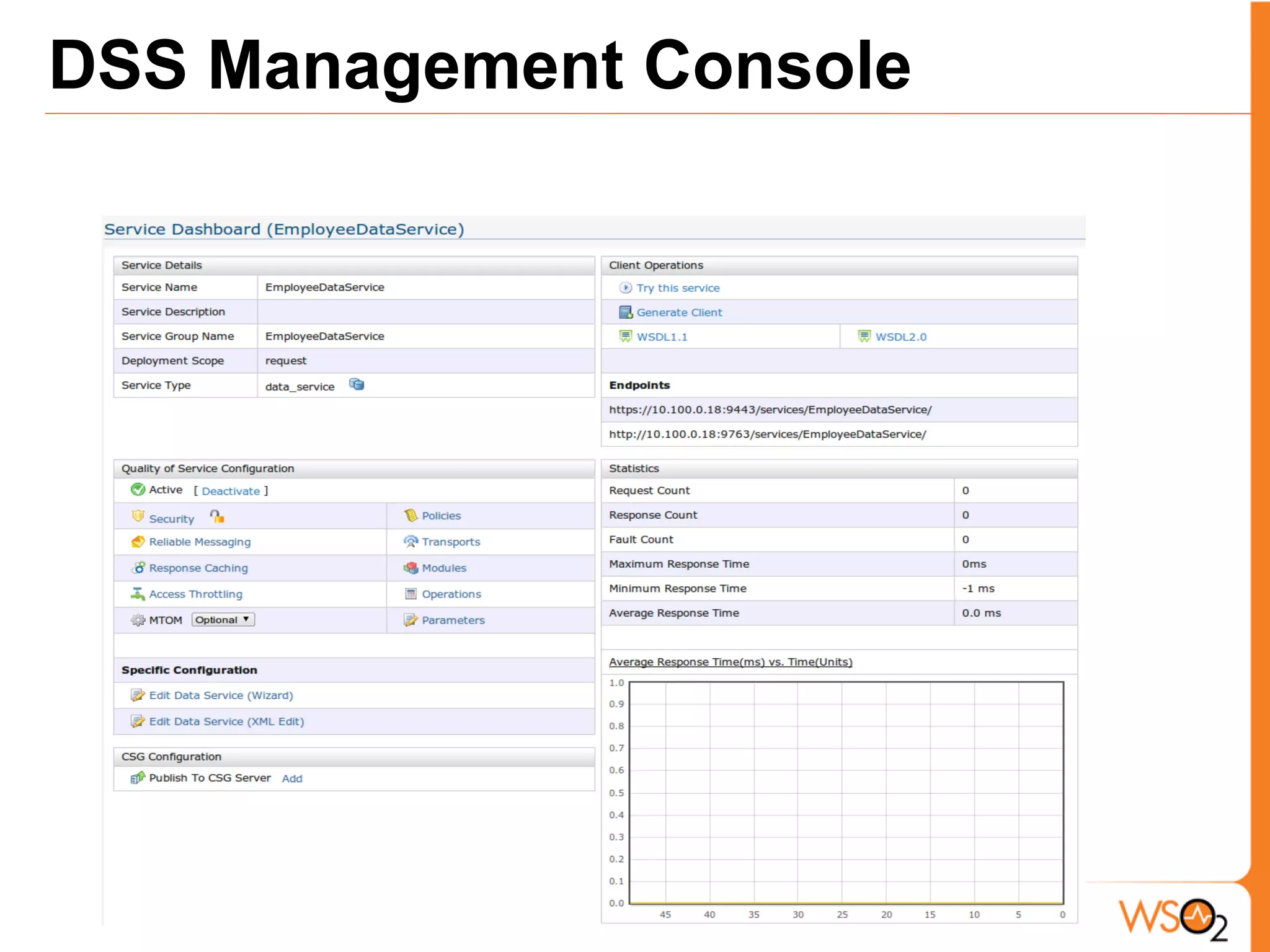The image size is (1270, 952).
Task: Open the Parameters link
Action: click(453, 620)
